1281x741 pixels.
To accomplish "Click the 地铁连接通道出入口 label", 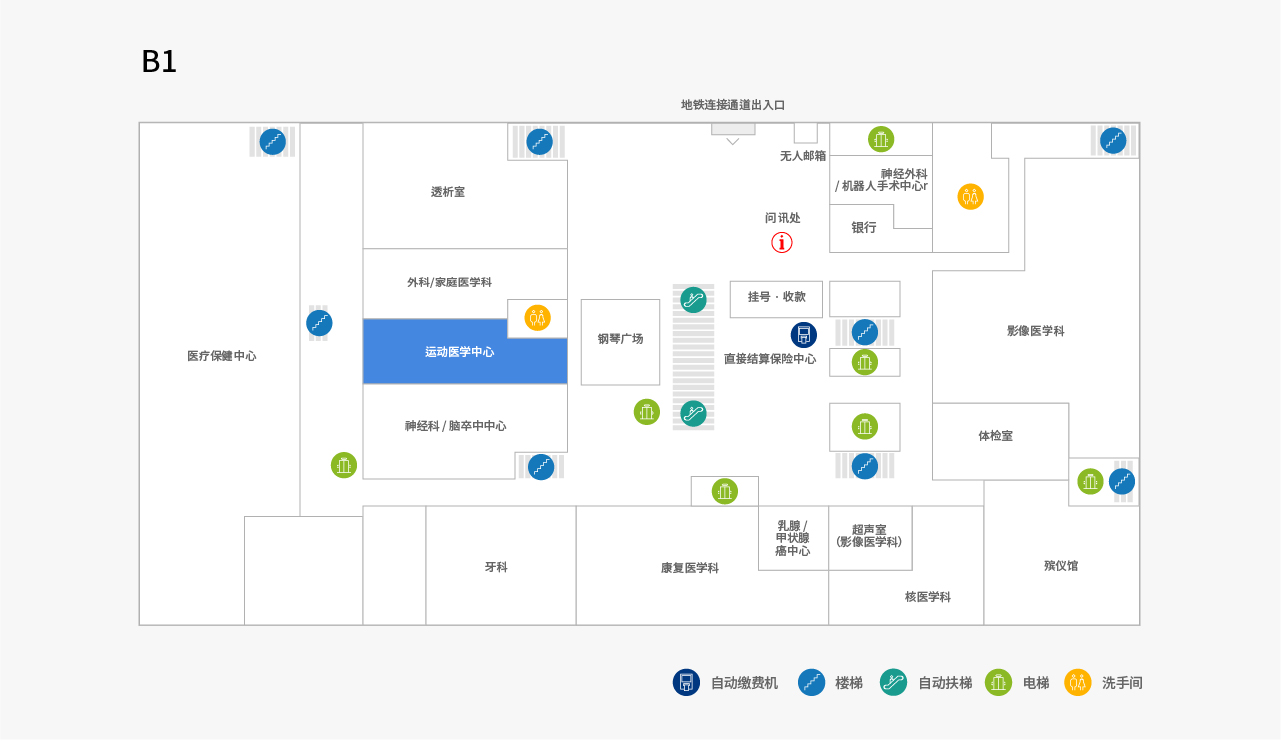I will 733,105.
